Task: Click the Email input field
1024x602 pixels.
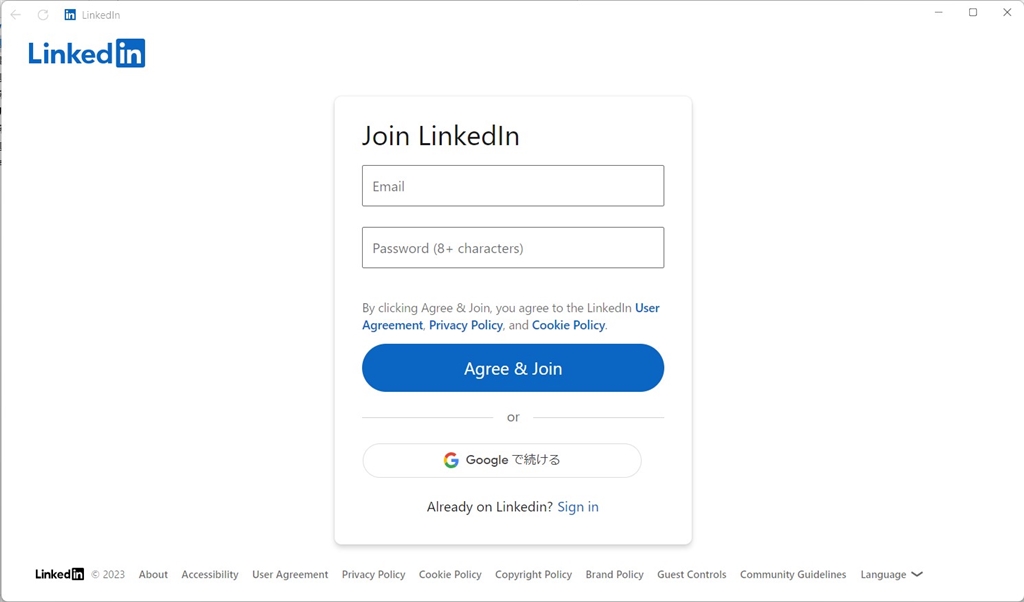Action: (513, 186)
